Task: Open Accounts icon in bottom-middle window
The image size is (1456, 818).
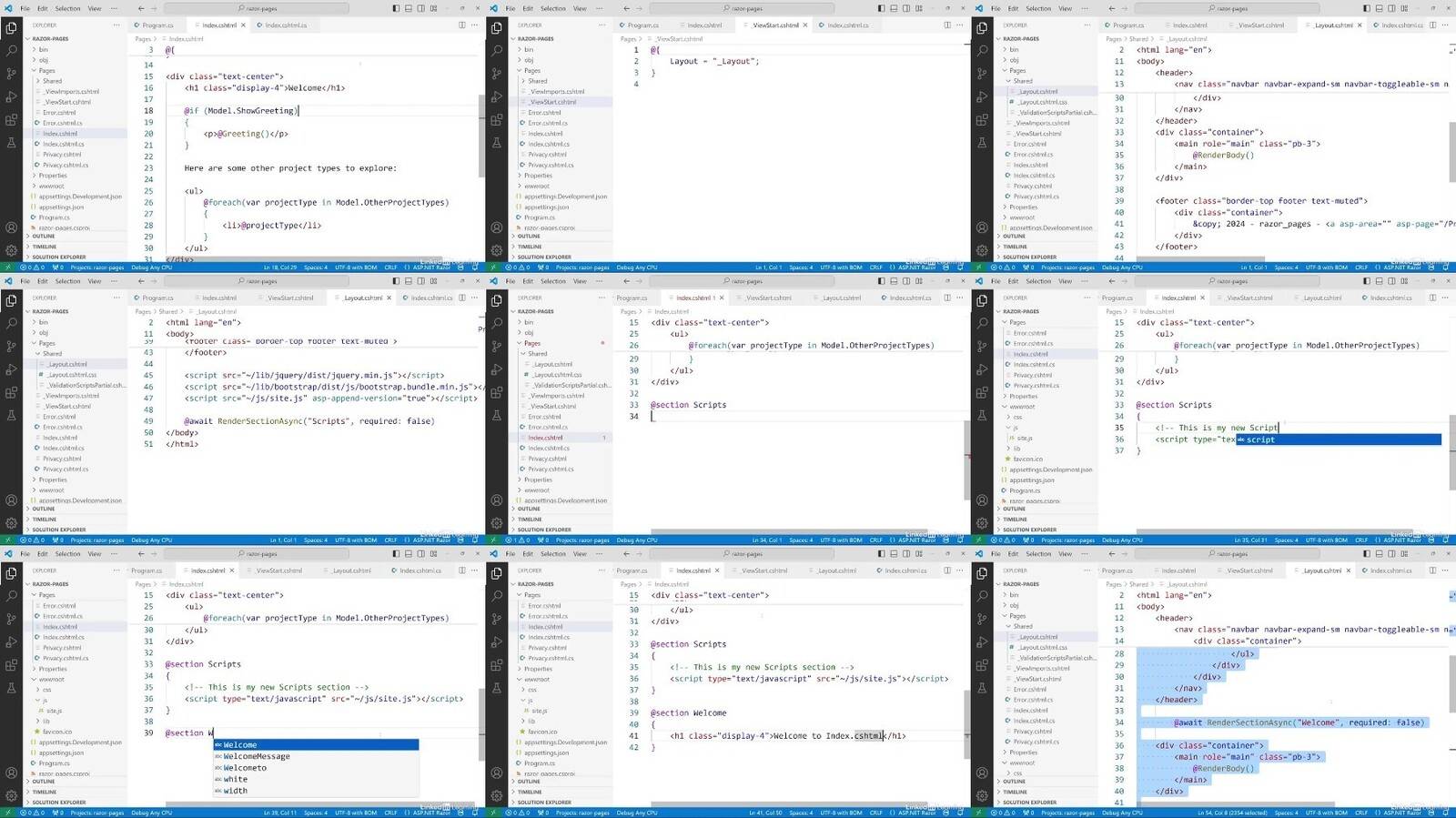Action: (496, 773)
